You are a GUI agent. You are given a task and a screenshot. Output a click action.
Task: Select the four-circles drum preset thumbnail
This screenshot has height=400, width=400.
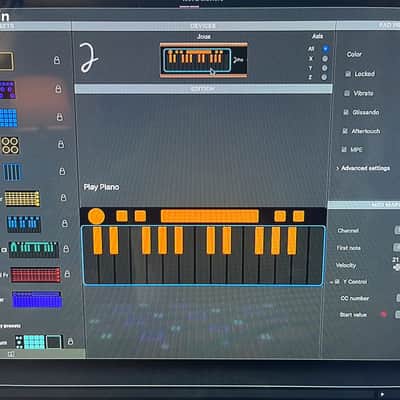click(10, 145)
